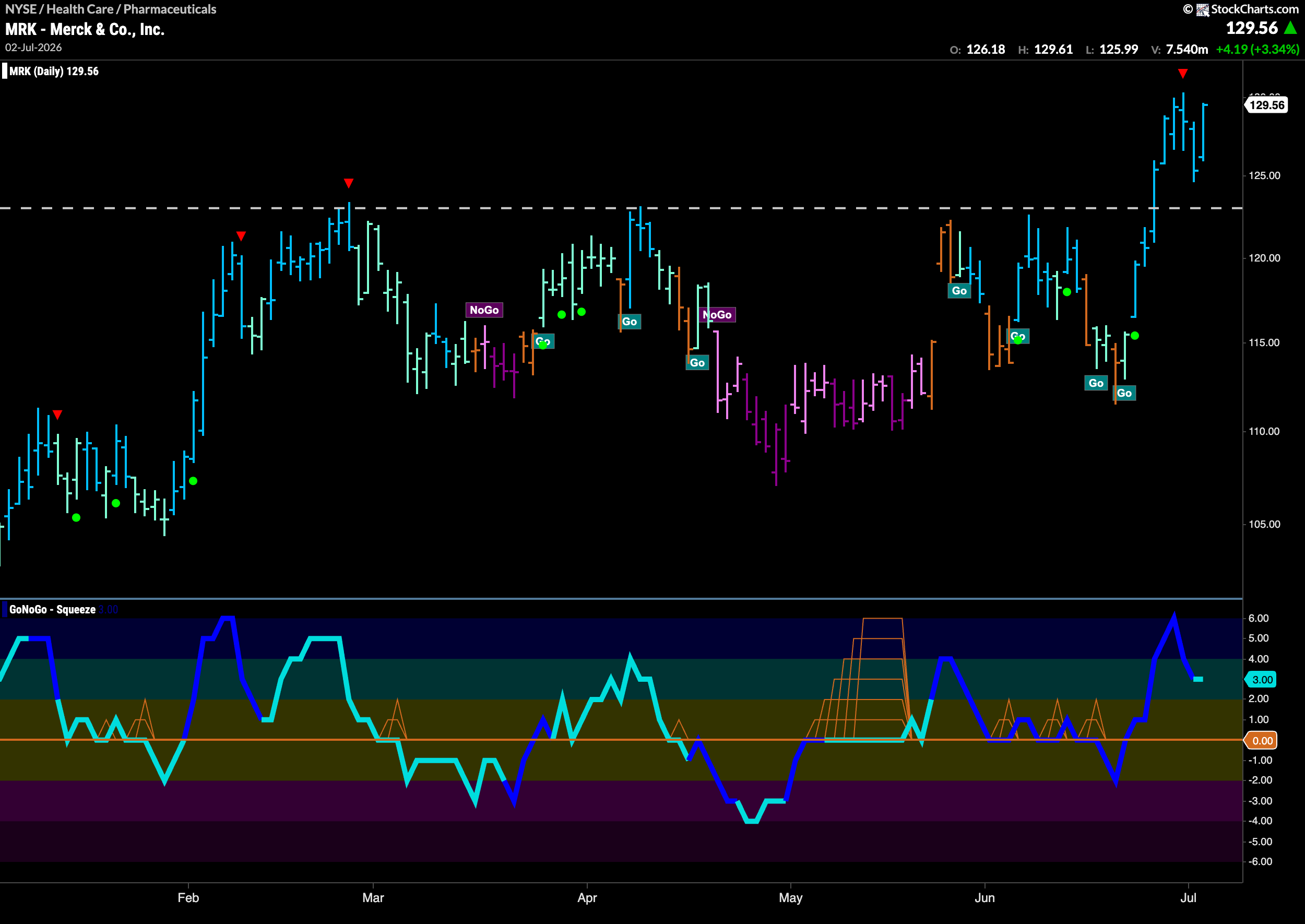The image size is (1305, 924).
Task: Click the Apr label on the time axis
Action: [587, 898]
